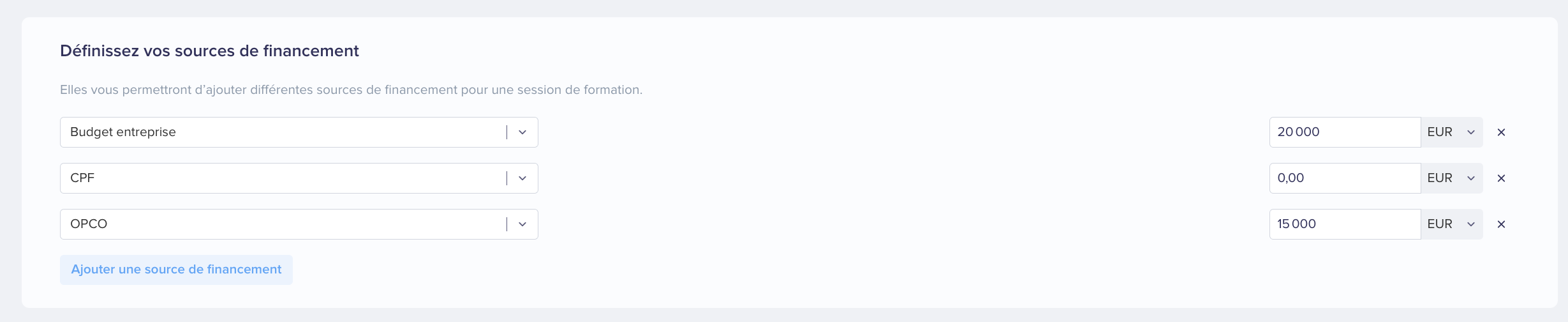This screenshot has width=1568, height=322.
Task: Click the chevron arrow in Budget entreprise selector
Action: pos(522,132)
